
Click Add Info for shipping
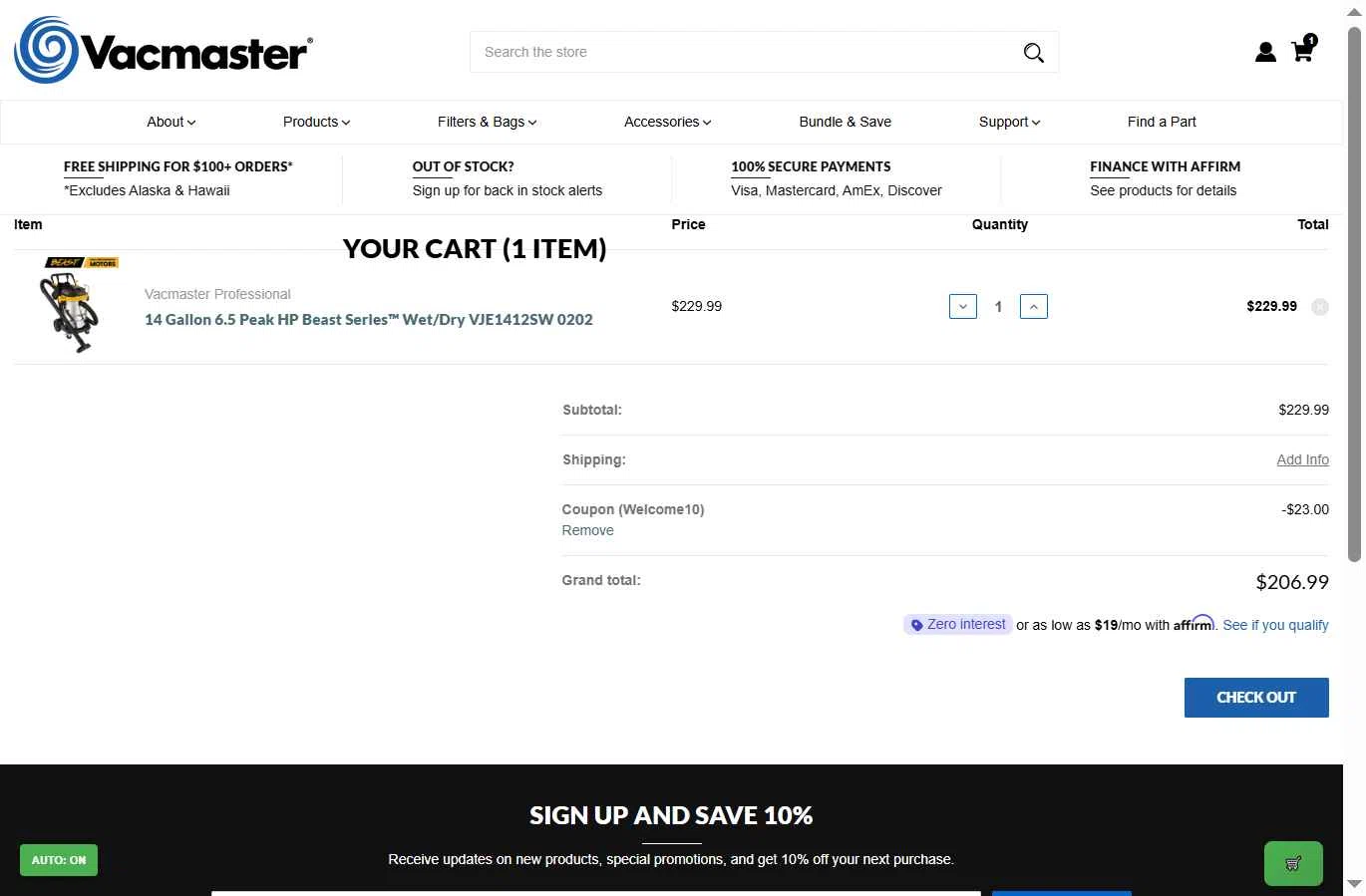coord(1303,459)
